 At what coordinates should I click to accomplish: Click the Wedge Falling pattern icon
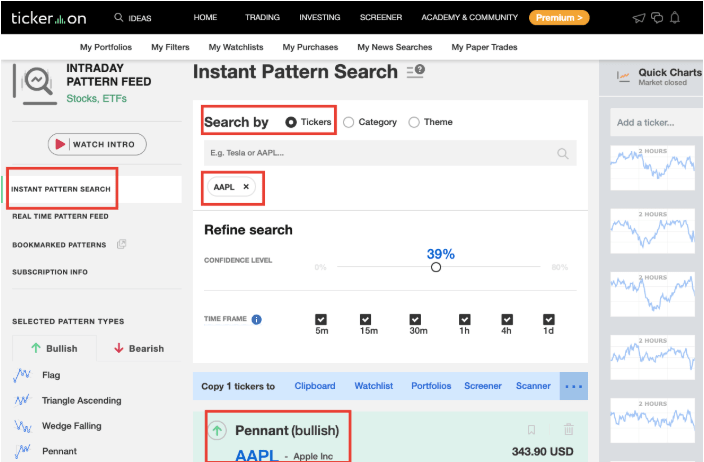point(22,426)
